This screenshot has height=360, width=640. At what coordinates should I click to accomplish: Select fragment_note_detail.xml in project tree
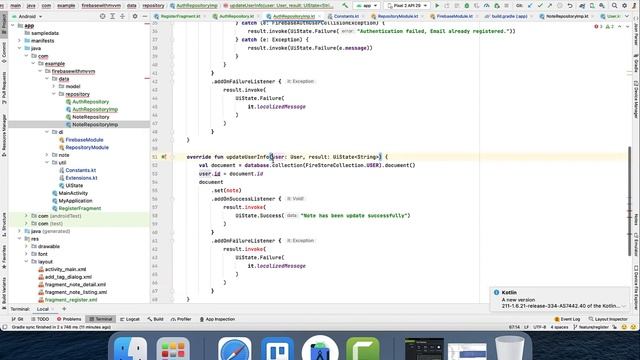click(75, 284)
